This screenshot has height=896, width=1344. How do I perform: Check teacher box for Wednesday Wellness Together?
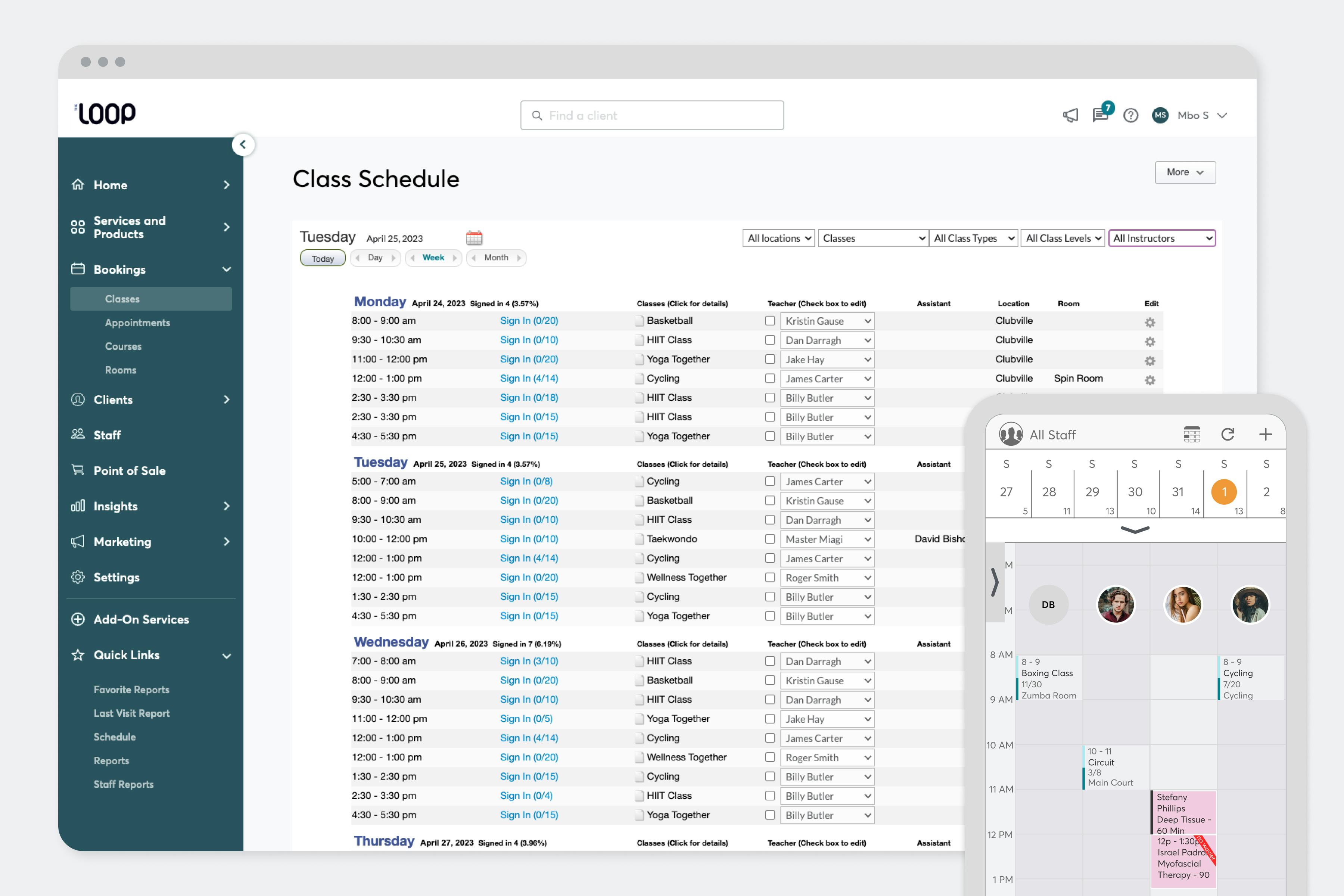770,757
